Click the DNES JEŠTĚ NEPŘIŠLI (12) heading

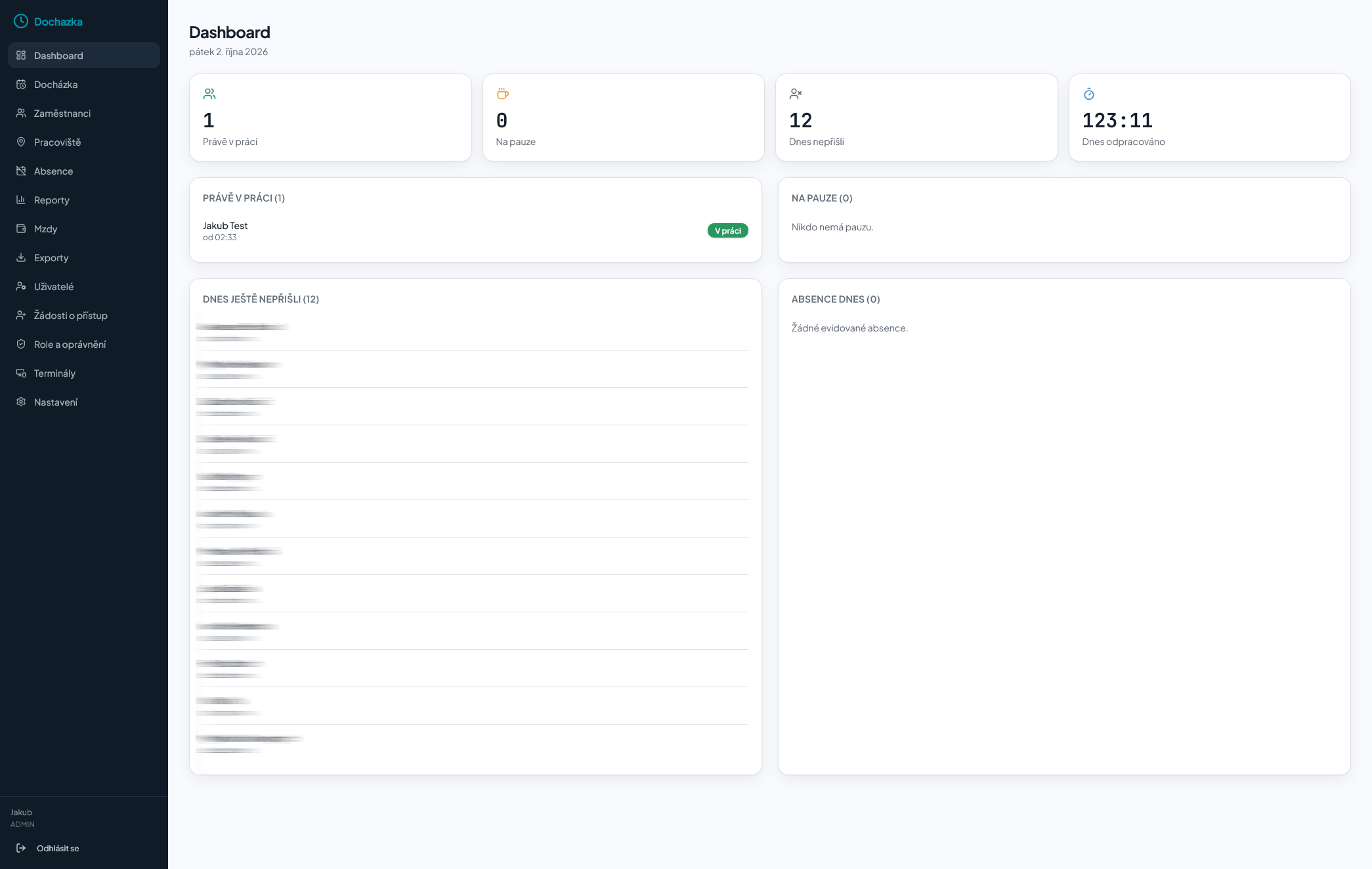tap(261, 299)
